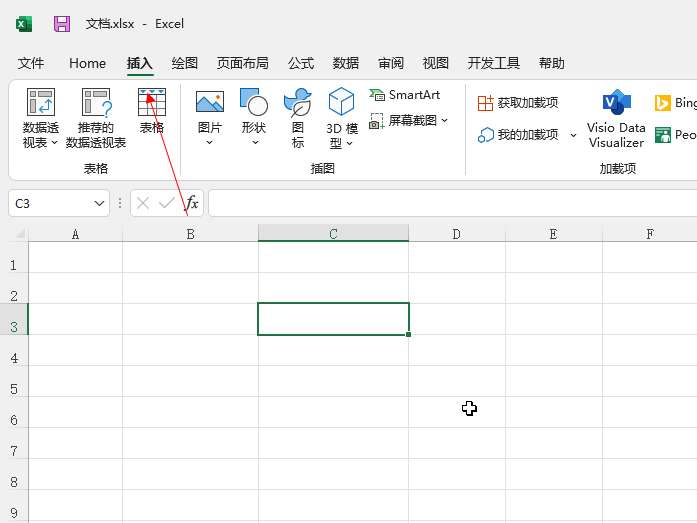Image resolution: width=697 pixels, height=523 pixels.
Task: Switch to the Formulas (公式) tab
Action: [x=301, y=63]
